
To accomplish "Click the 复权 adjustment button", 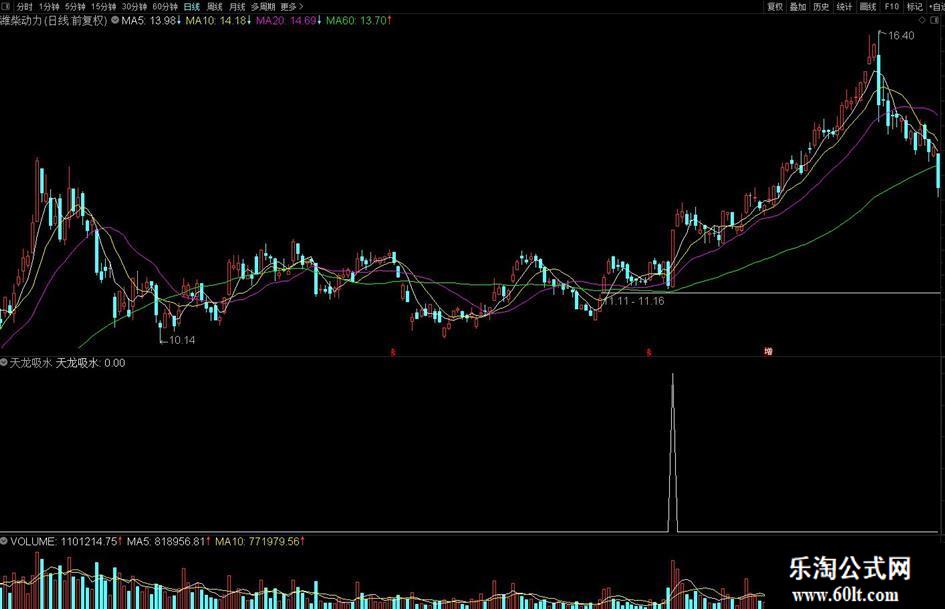I will tap(775, 7).
